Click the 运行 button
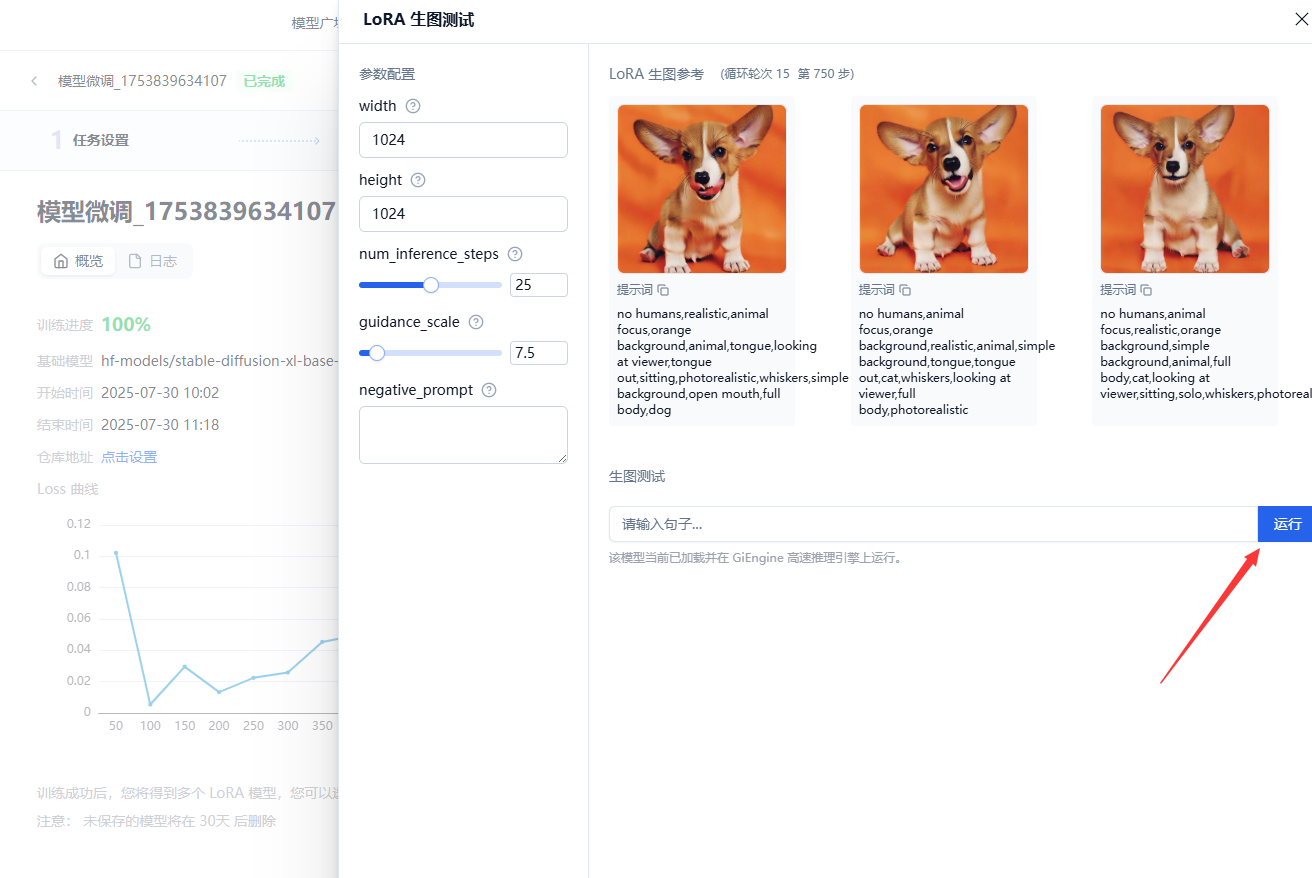Screen dimensions: 1312x878 pyautogui.click(x=1286, y=524)
